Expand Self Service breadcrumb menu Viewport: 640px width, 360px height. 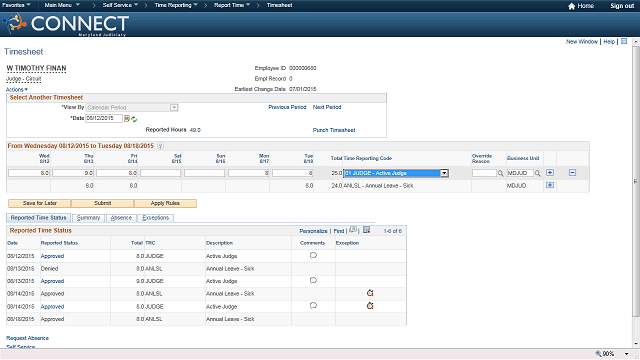click(120, 5)
